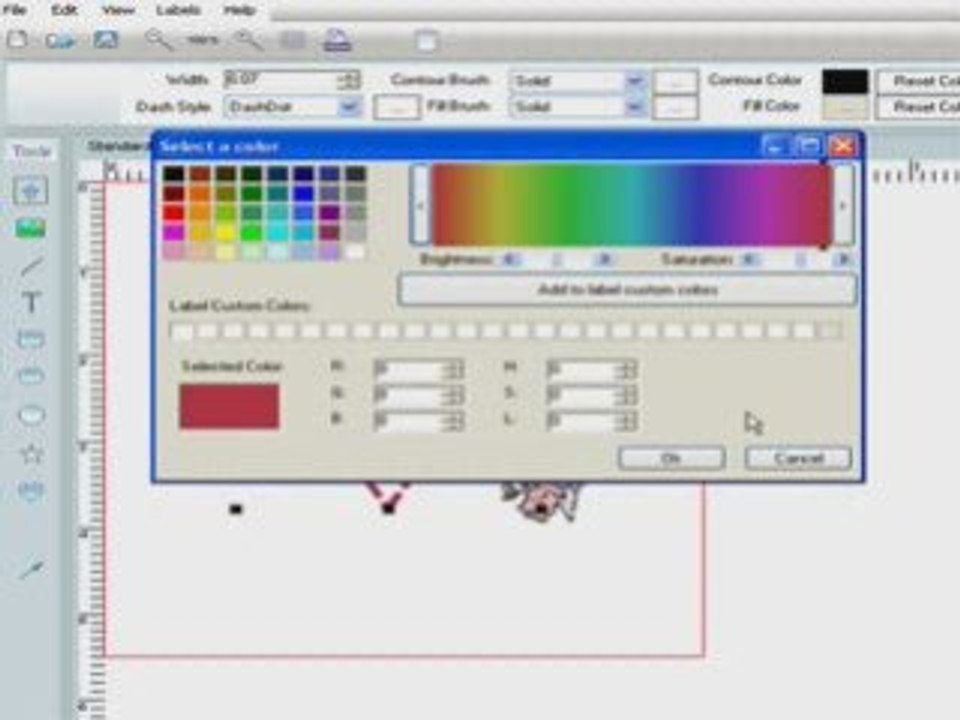Click the beige Fill Color swatch
The height and width of the screenshot is (720, 960).
tap(845, 107)
